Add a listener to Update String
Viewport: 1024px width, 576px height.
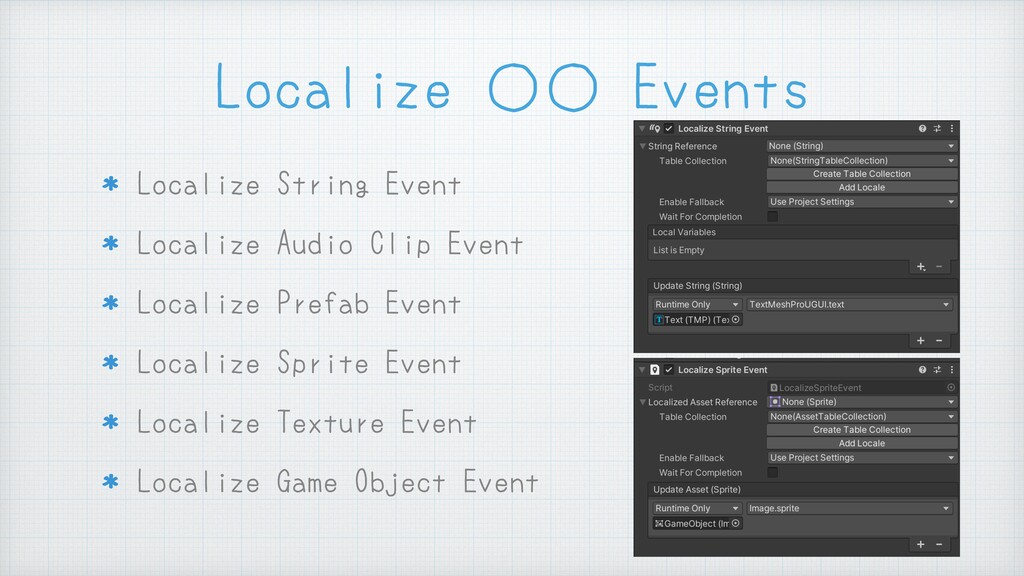pos(921,340)
